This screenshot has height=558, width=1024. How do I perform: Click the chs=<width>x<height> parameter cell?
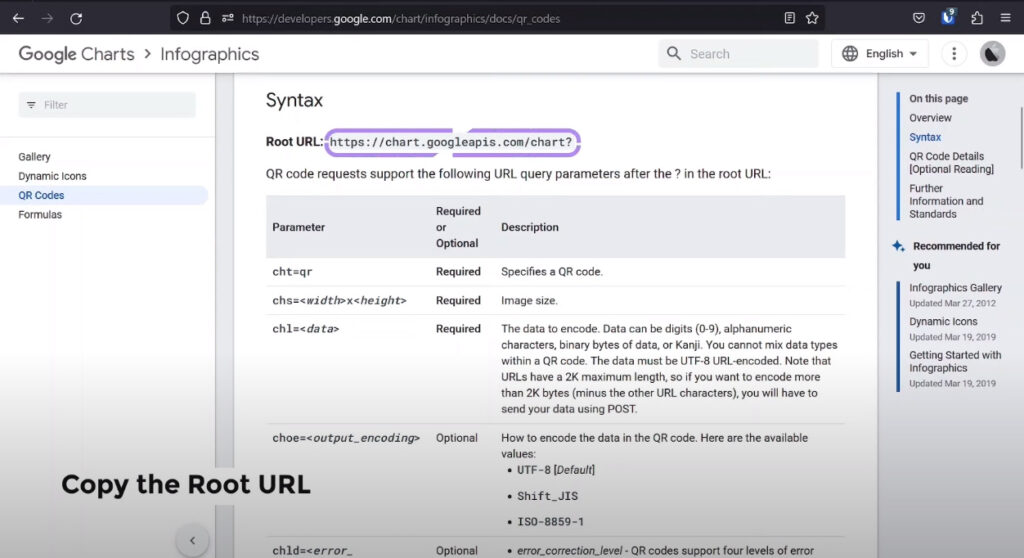click(x=339, y=301)
